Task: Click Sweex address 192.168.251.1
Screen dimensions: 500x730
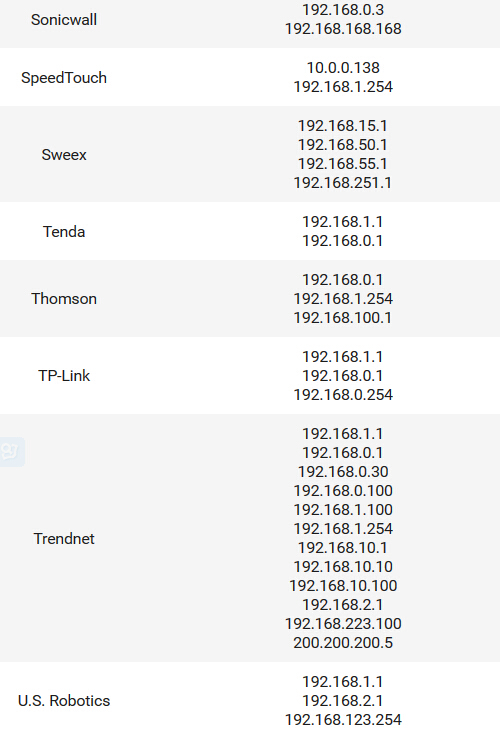Action: pyautogui.click(x=343, y=182)
